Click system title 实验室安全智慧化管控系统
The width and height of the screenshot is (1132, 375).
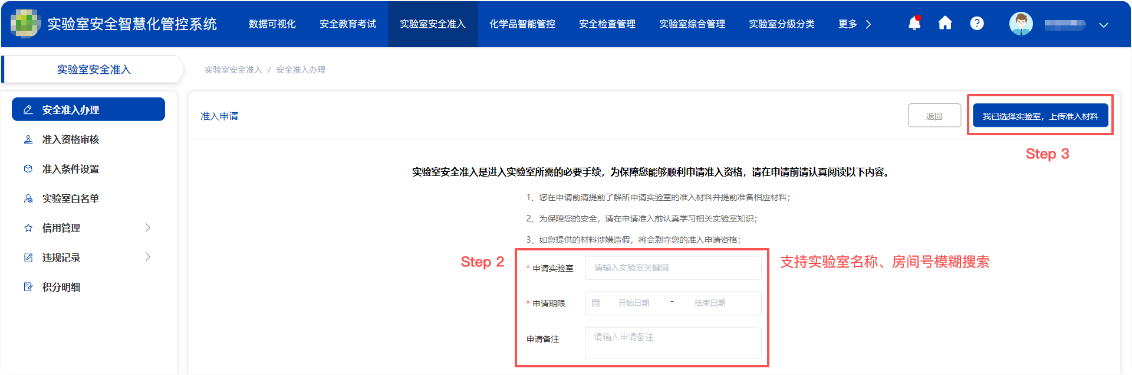[x=132, y=24]
